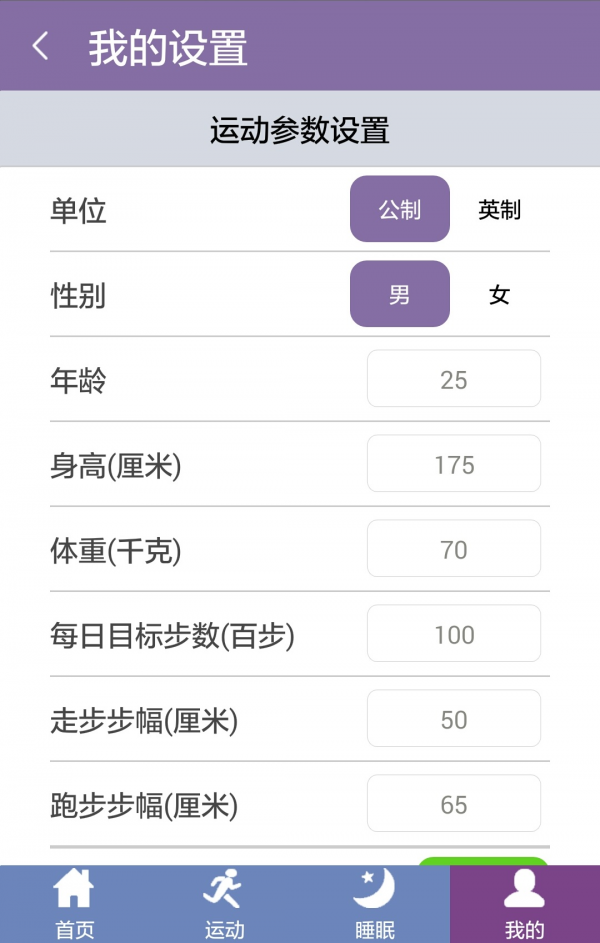Select 英制 imperial unit option
The image size is (600, 943).
point(500,209)
